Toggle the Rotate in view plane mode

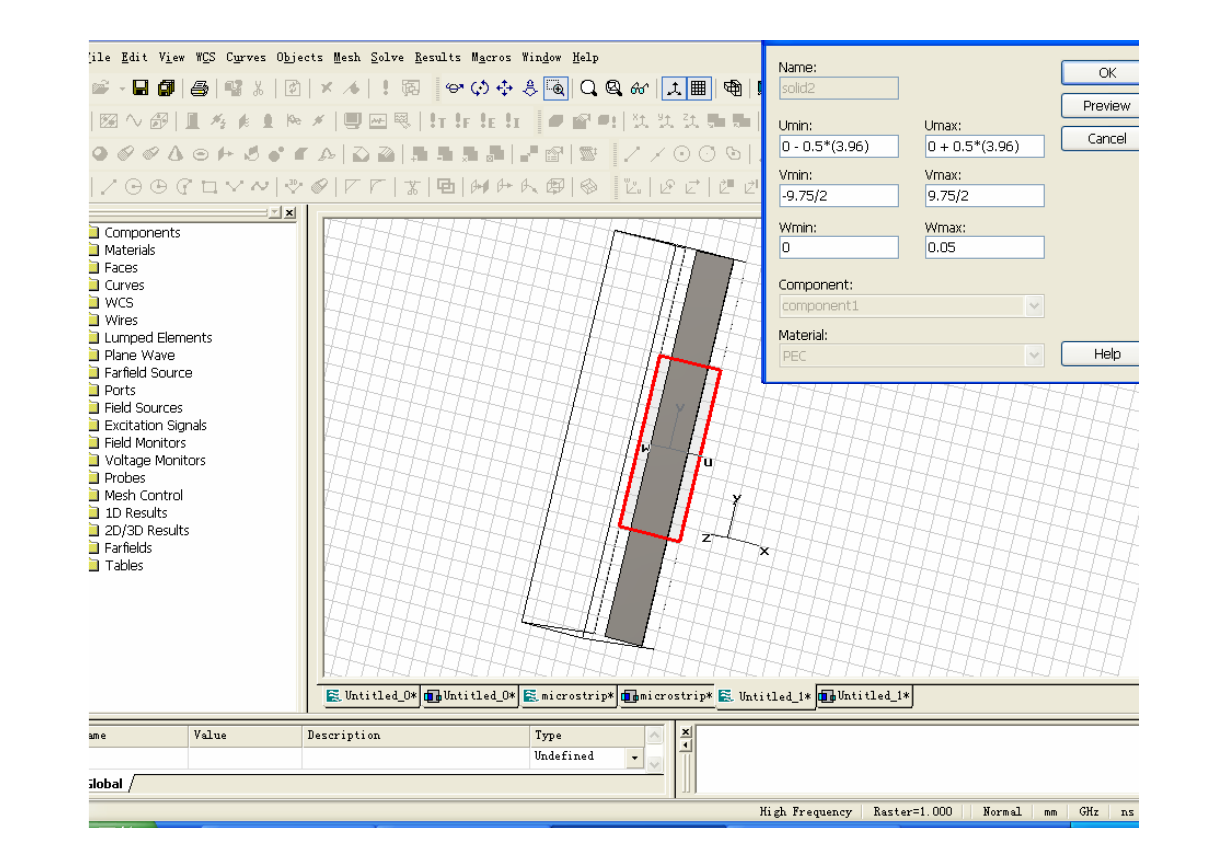click(x=480, y=88)
